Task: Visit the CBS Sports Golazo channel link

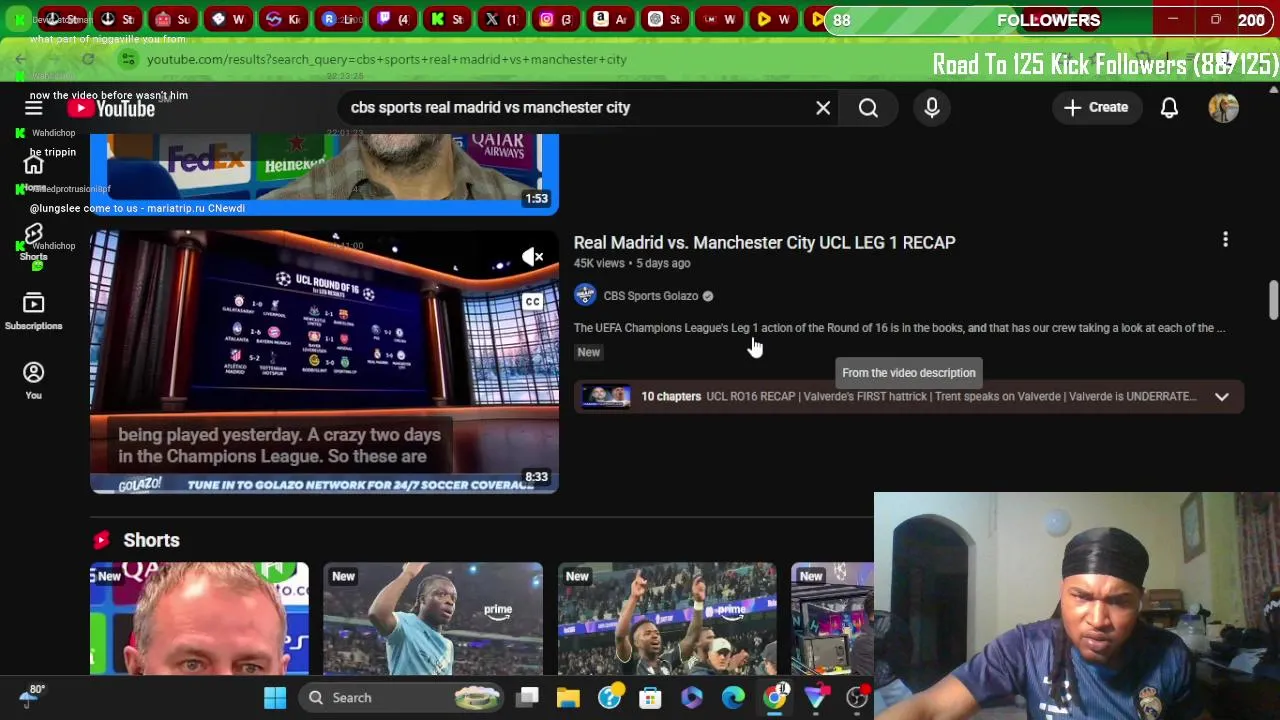Action: coord(650,296)
